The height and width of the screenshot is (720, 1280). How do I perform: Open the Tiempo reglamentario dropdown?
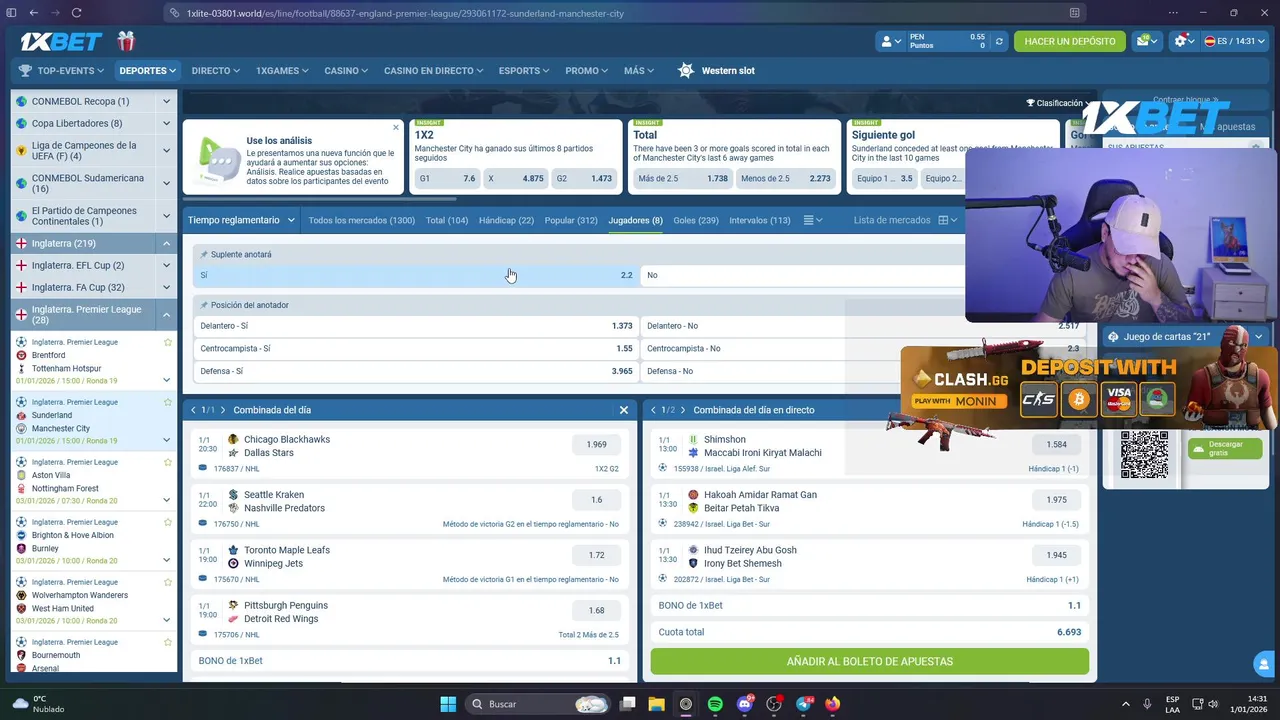pos(241,220)
